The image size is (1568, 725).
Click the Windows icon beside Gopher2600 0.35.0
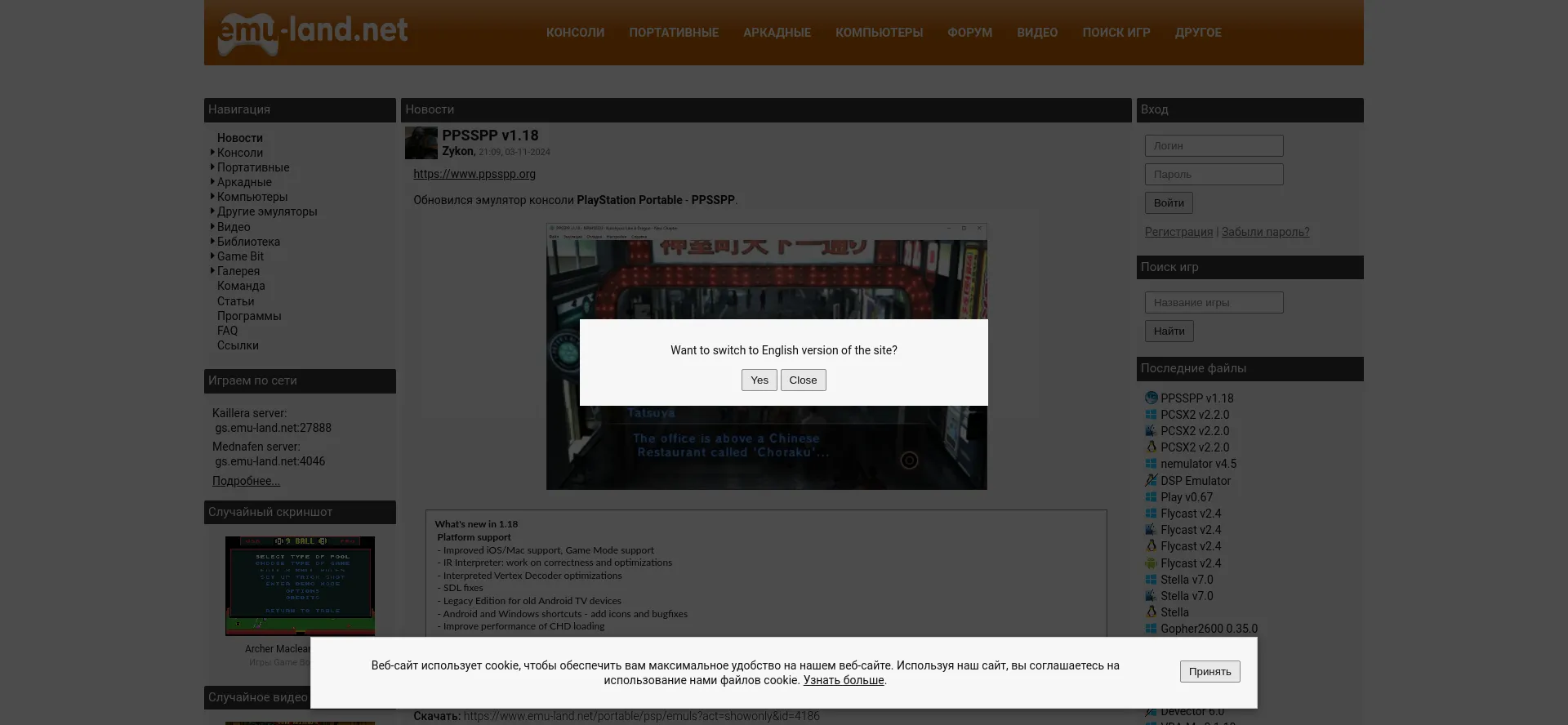point(1151,629)
